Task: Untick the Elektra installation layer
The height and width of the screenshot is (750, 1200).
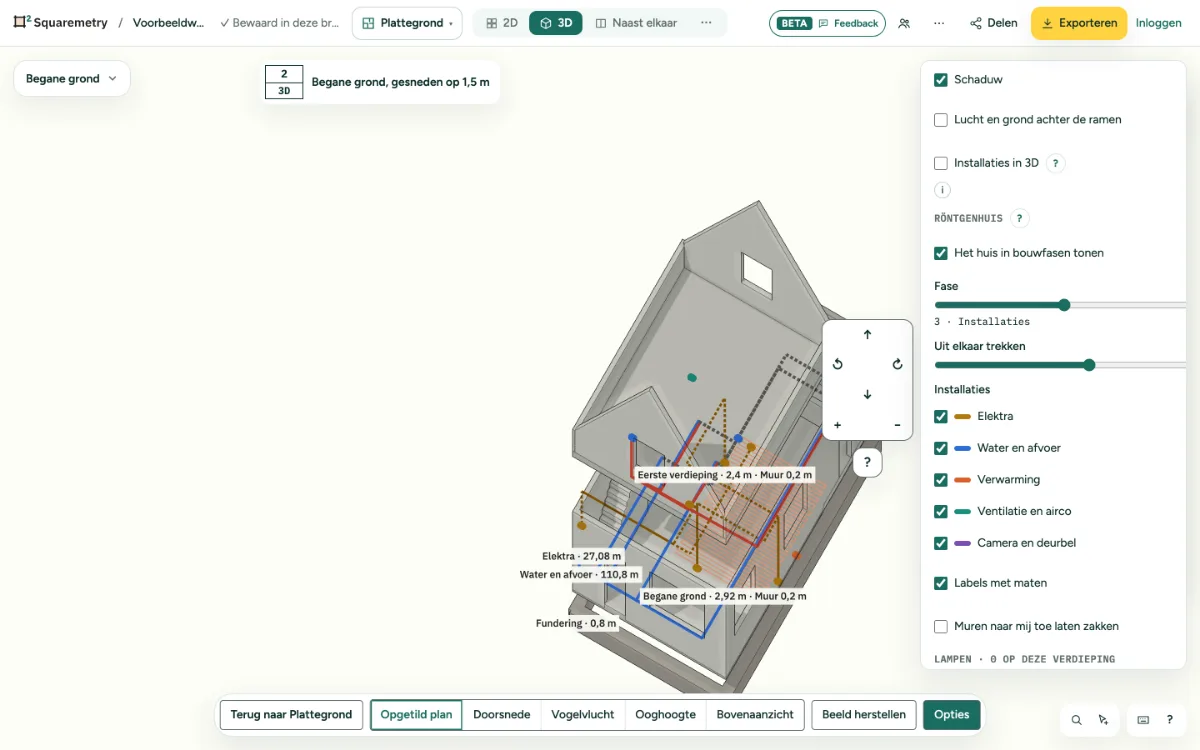Action: pyautogui.click(x=941, y=416)
